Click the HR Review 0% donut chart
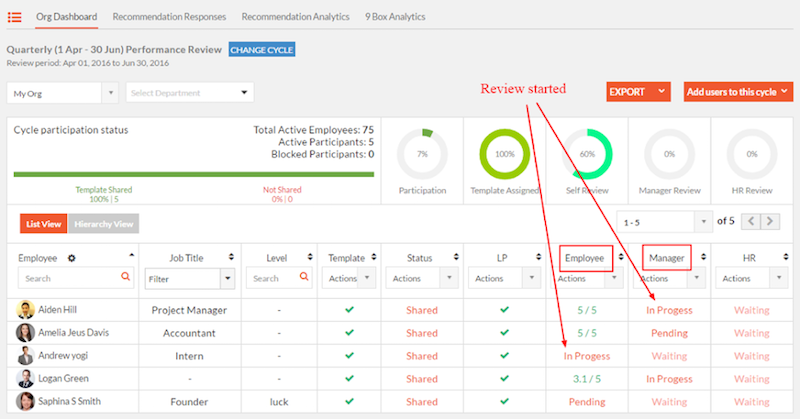Screen dimensions: 800x419 tap(752, 154)
